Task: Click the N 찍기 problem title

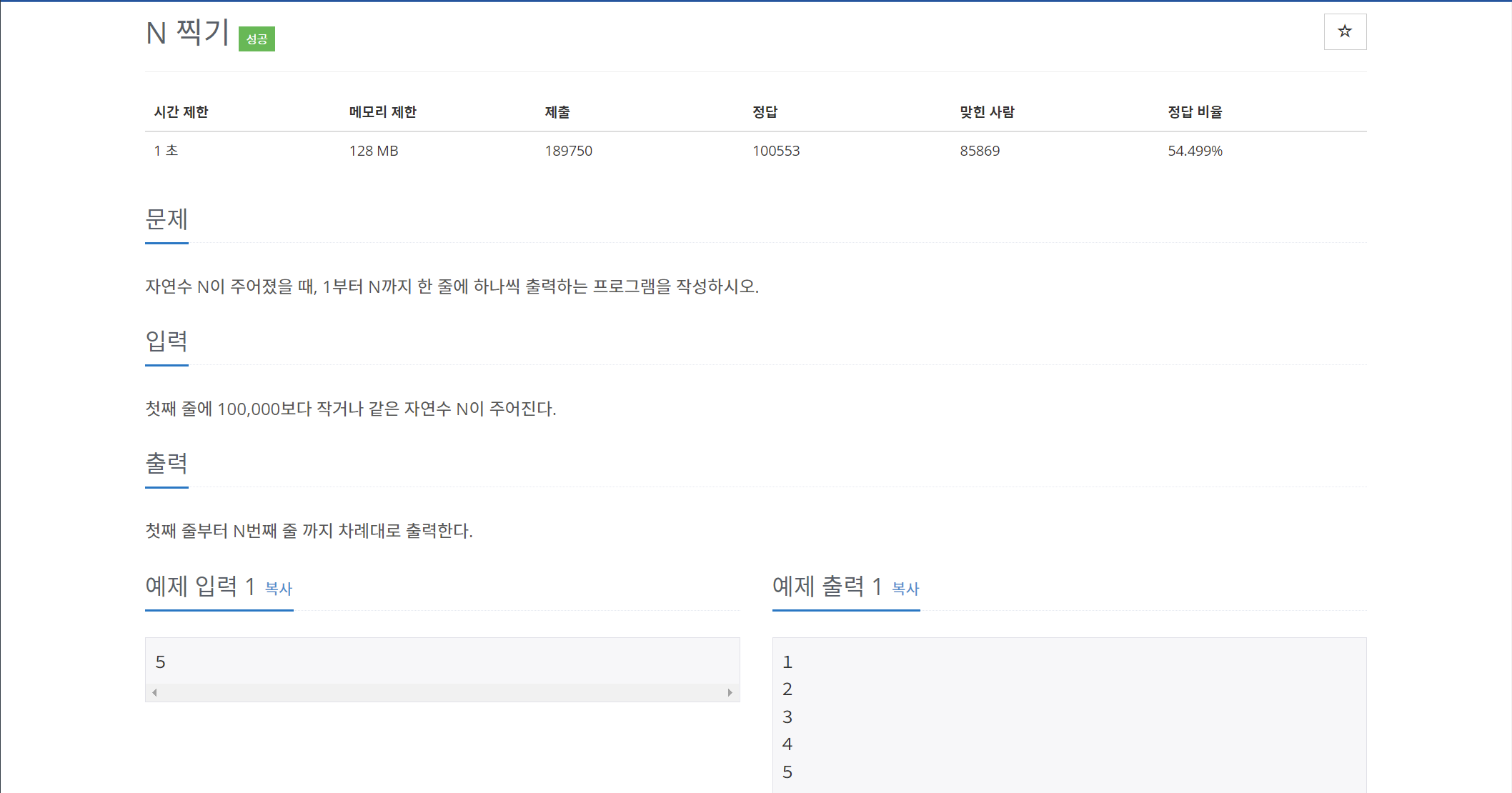Action: pos(187,33)
